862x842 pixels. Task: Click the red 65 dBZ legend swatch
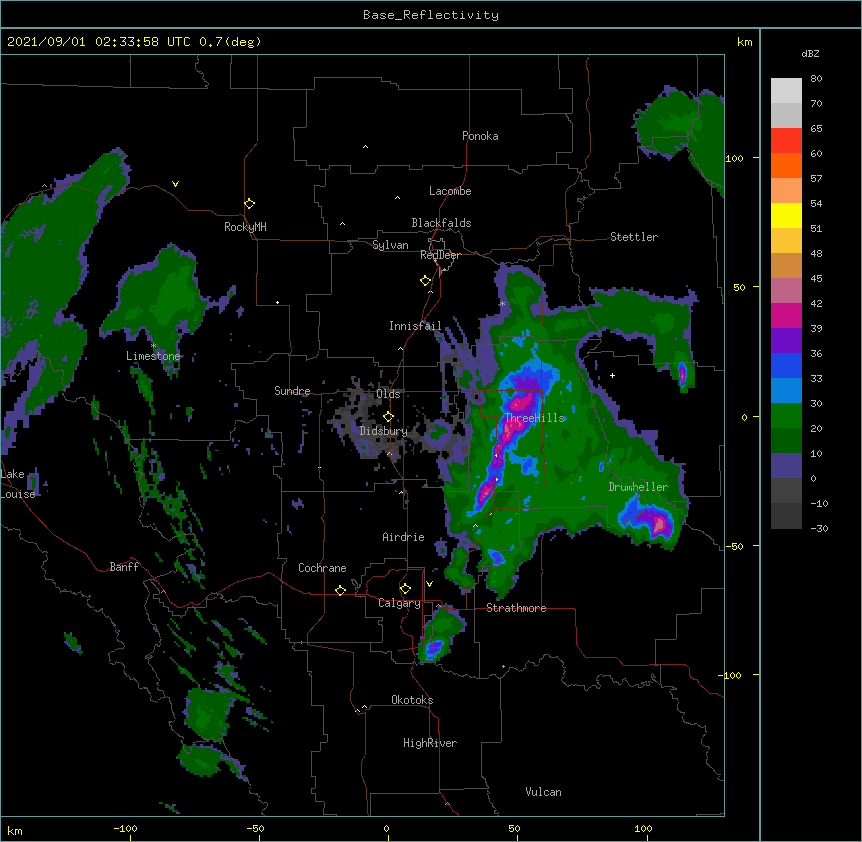[x=786, y=140]
